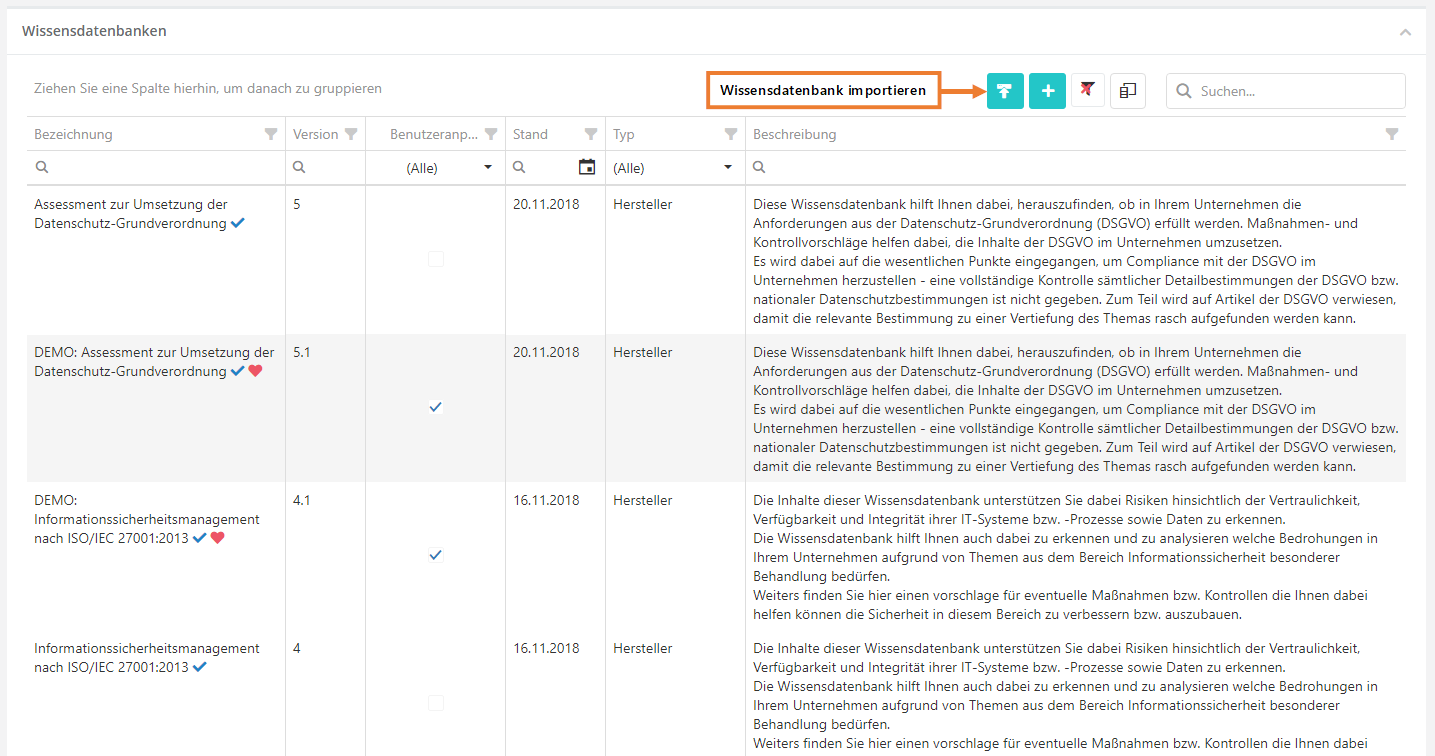The height and width of the screenshot is (756, 1435).
Task: Toggle checkbox in DEMO version 4.1 row
Action: (436, 555)
